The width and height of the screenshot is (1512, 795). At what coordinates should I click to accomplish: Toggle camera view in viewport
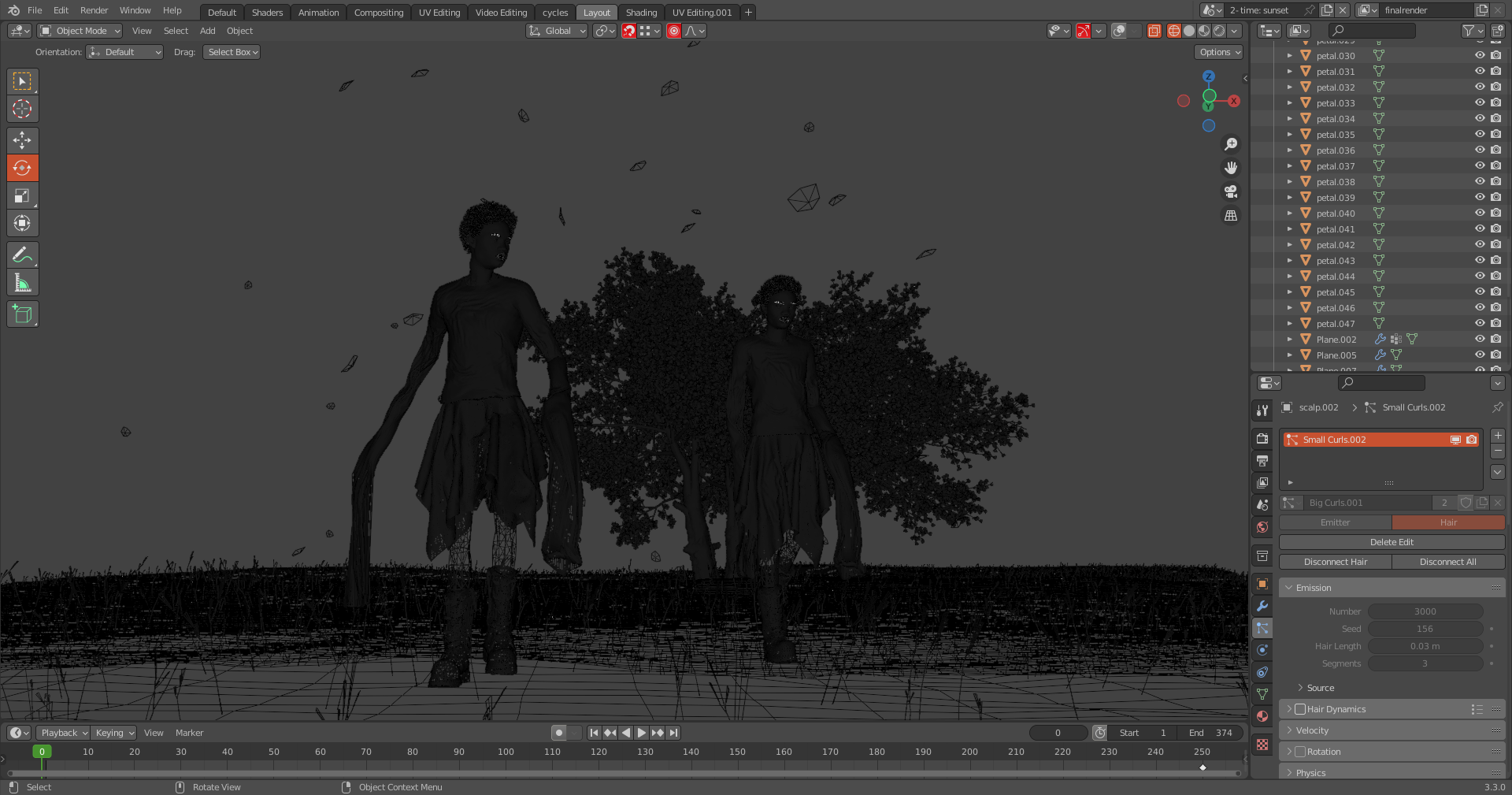[x=1230, y=191]
